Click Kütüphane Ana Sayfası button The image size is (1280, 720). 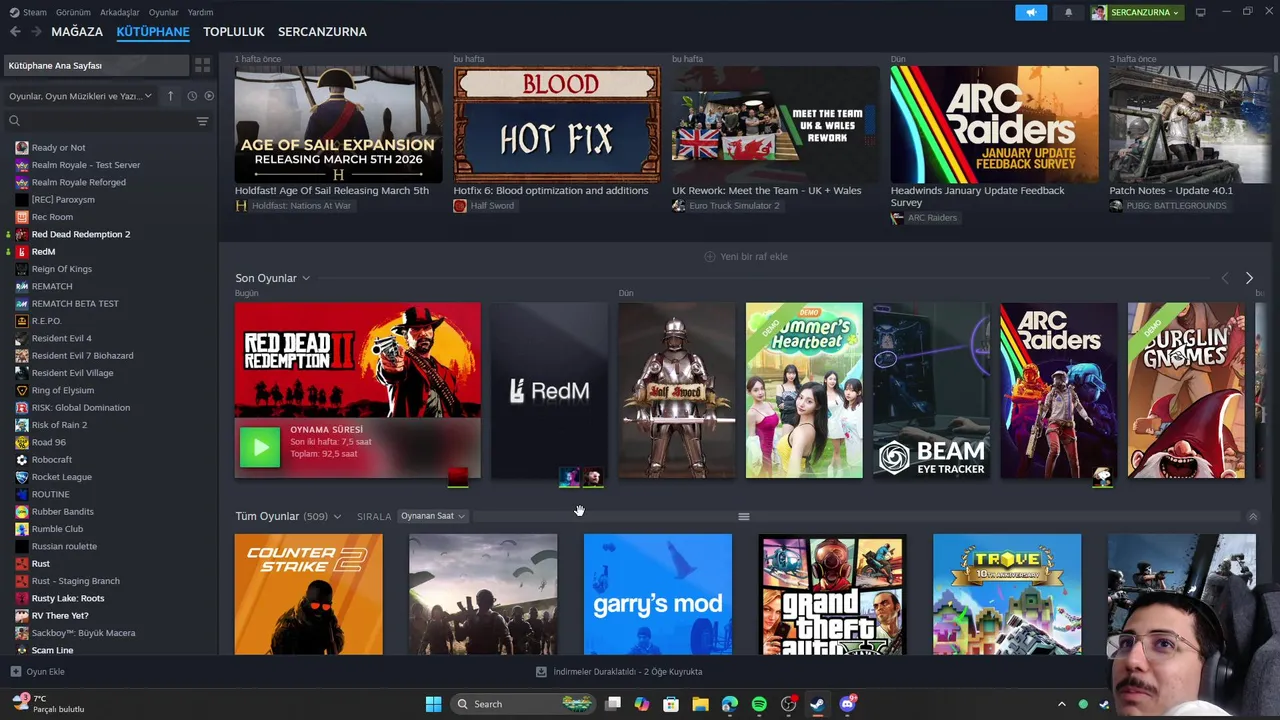pos(95,65)
